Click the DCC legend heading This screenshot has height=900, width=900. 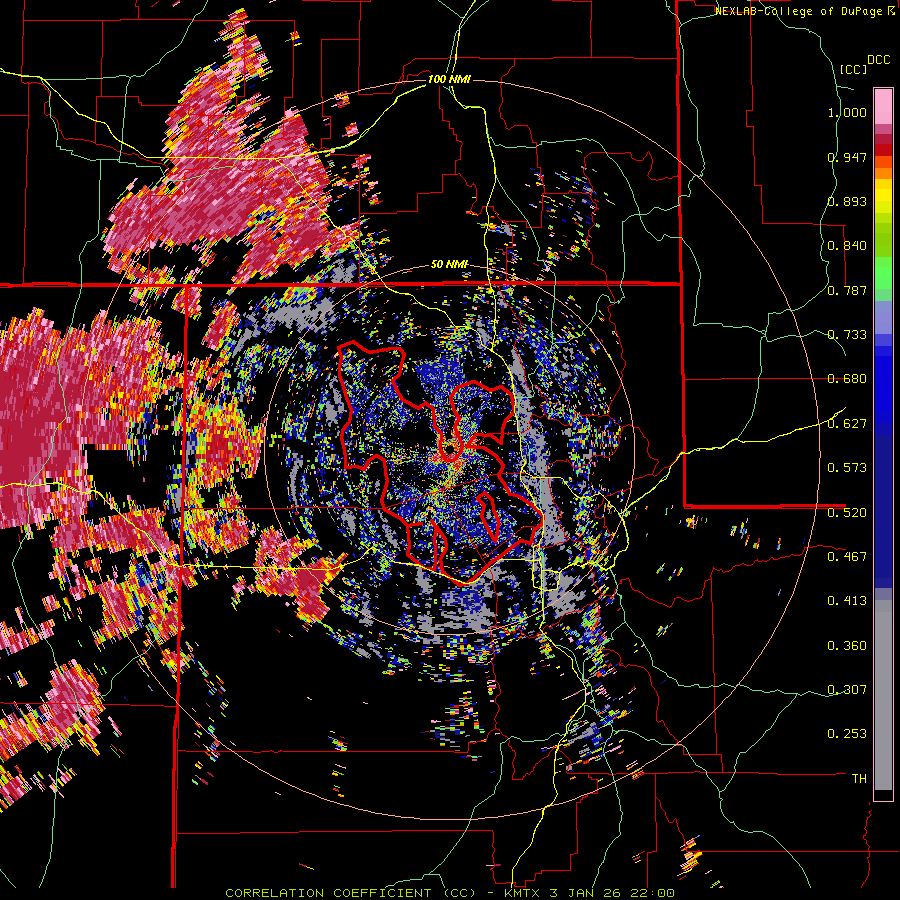(878, 60)
